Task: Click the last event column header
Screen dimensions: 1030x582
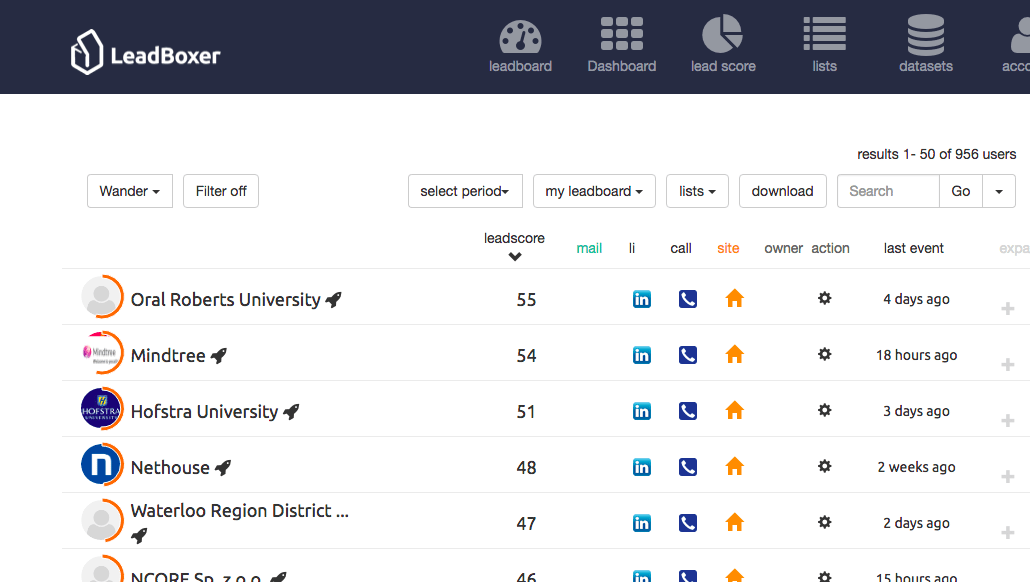Action: click(913, 248)
